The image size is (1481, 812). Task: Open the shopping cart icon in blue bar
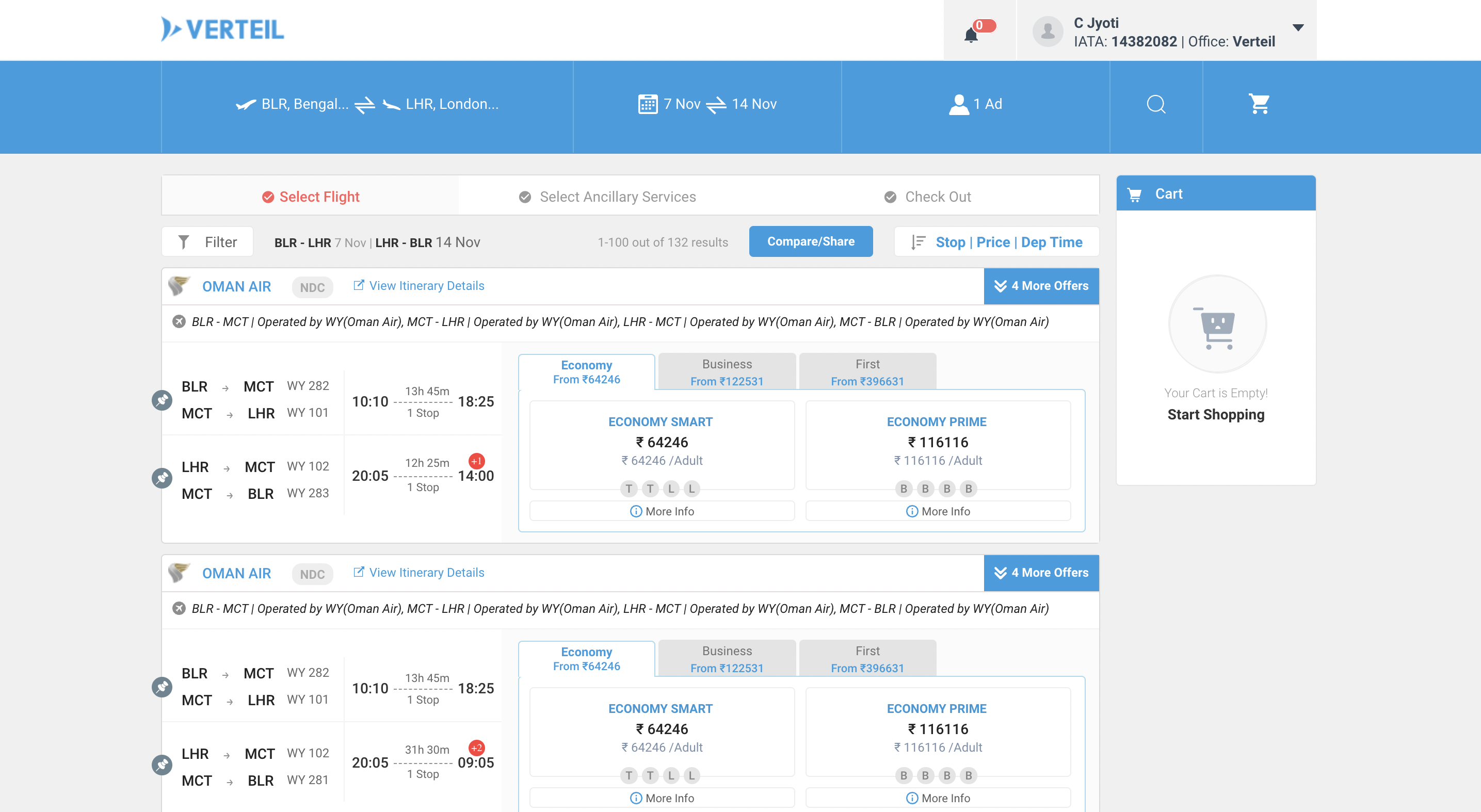1259,105
